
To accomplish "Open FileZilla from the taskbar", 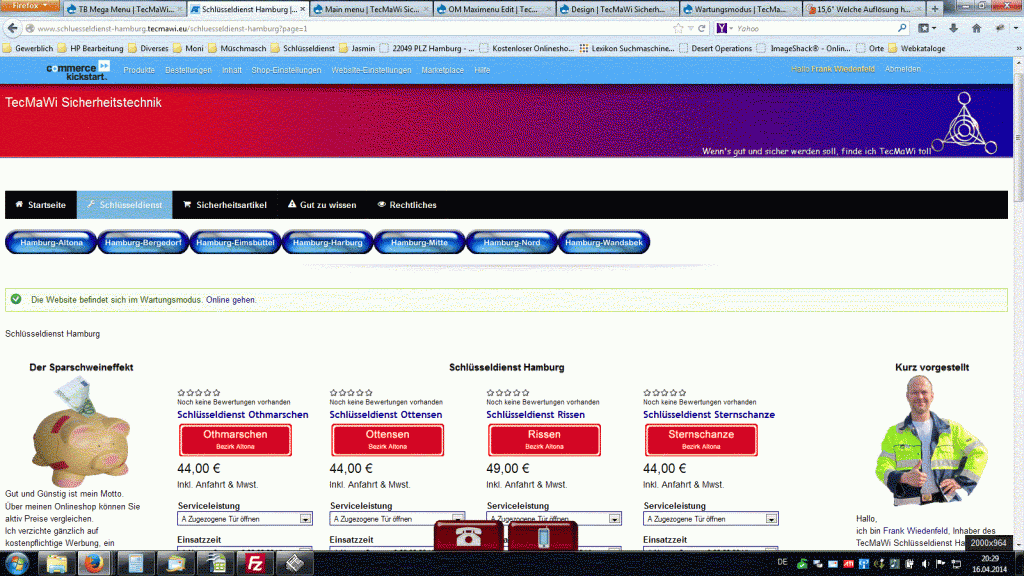I will coord(254,562).
